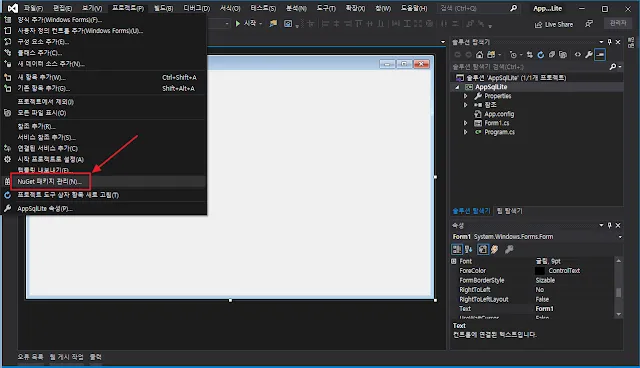Click Events lightning icon in Properties
Image resolution: width=640 pixels, height=368 pixels.
[x=494, y=249]
